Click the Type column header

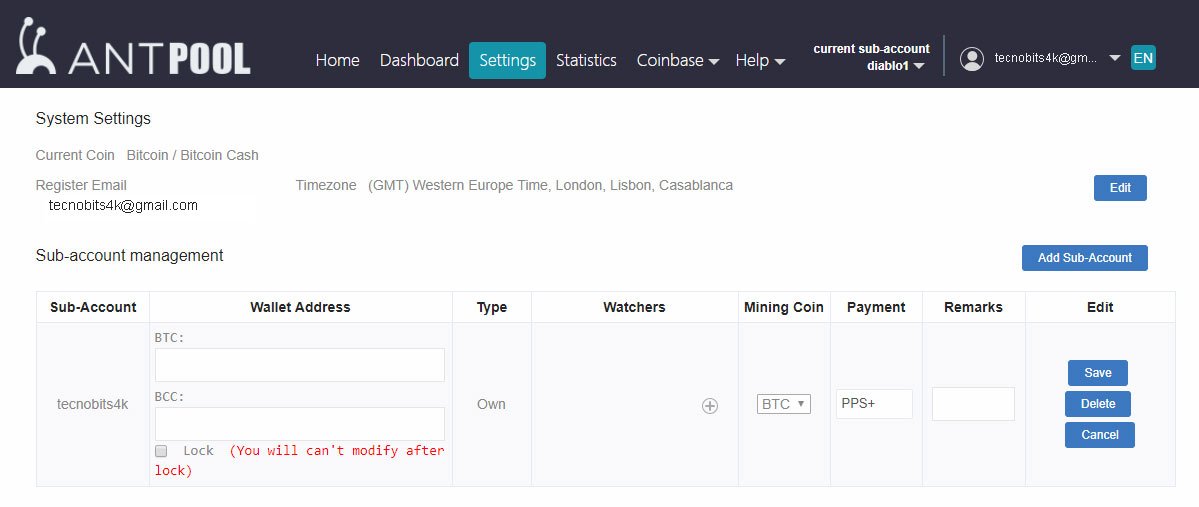click(x=492, y=307)
